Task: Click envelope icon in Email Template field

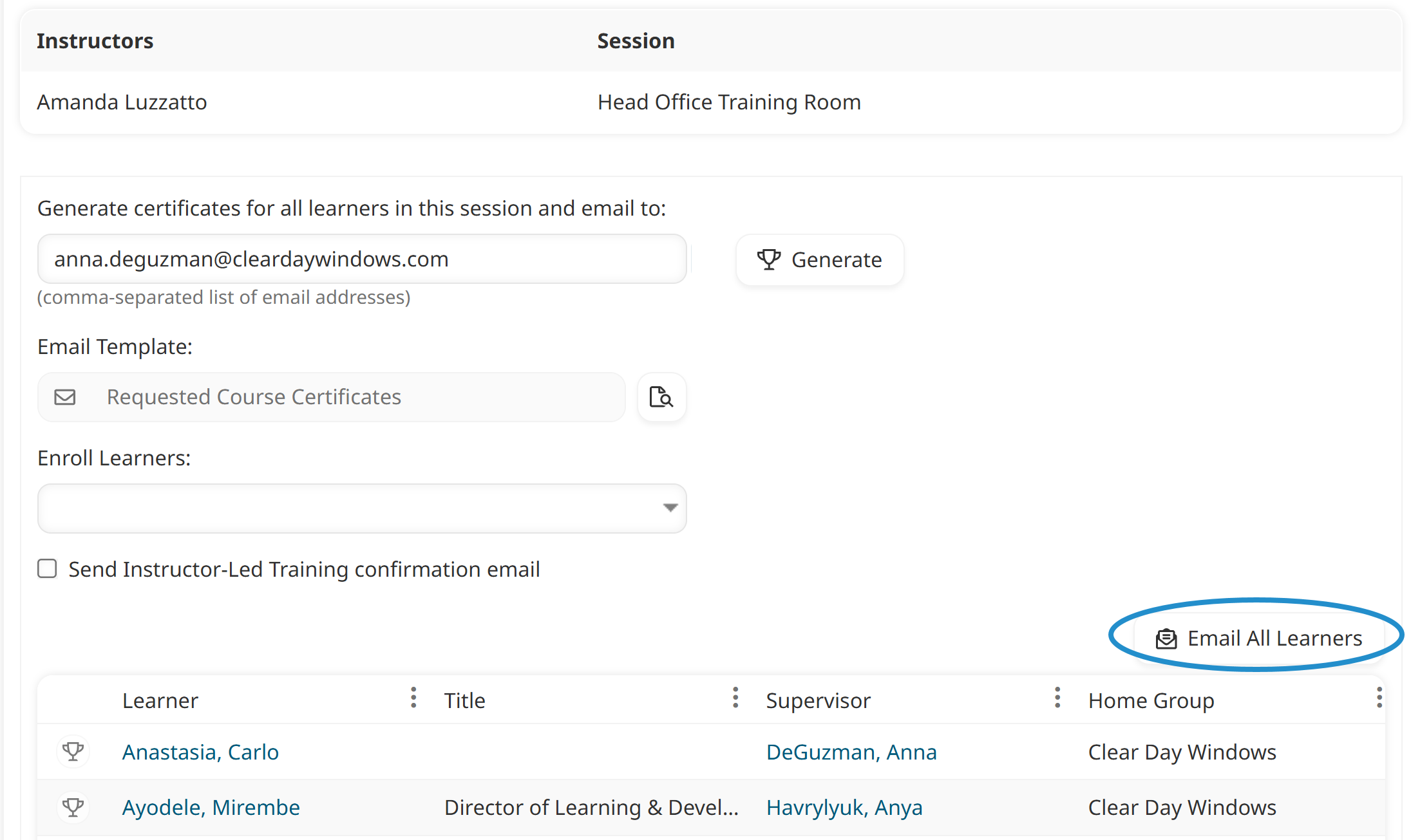Action: pos(65,397)
